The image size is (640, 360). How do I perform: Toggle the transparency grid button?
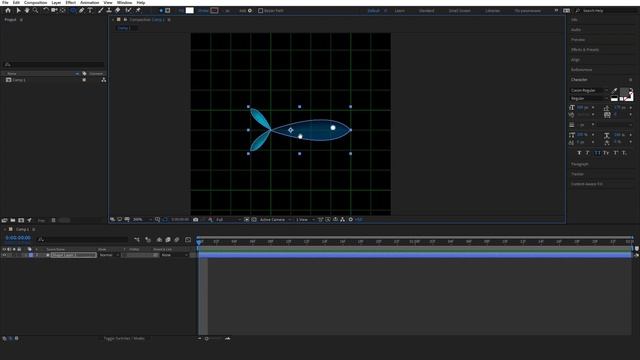[254, 220]
